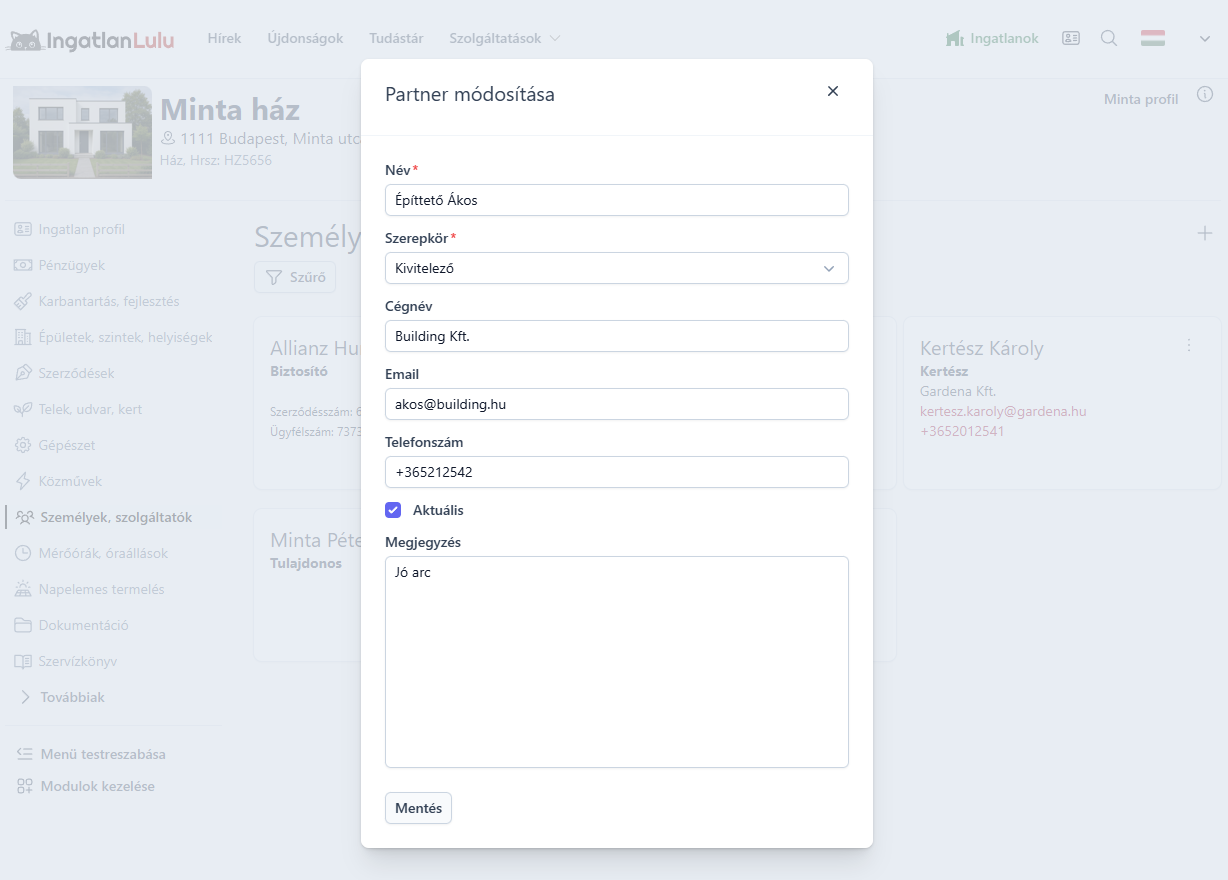Screen dimensions: 1228x880
Task: Uncheck the Aktuális checkbox
Action: click(393, 510)
